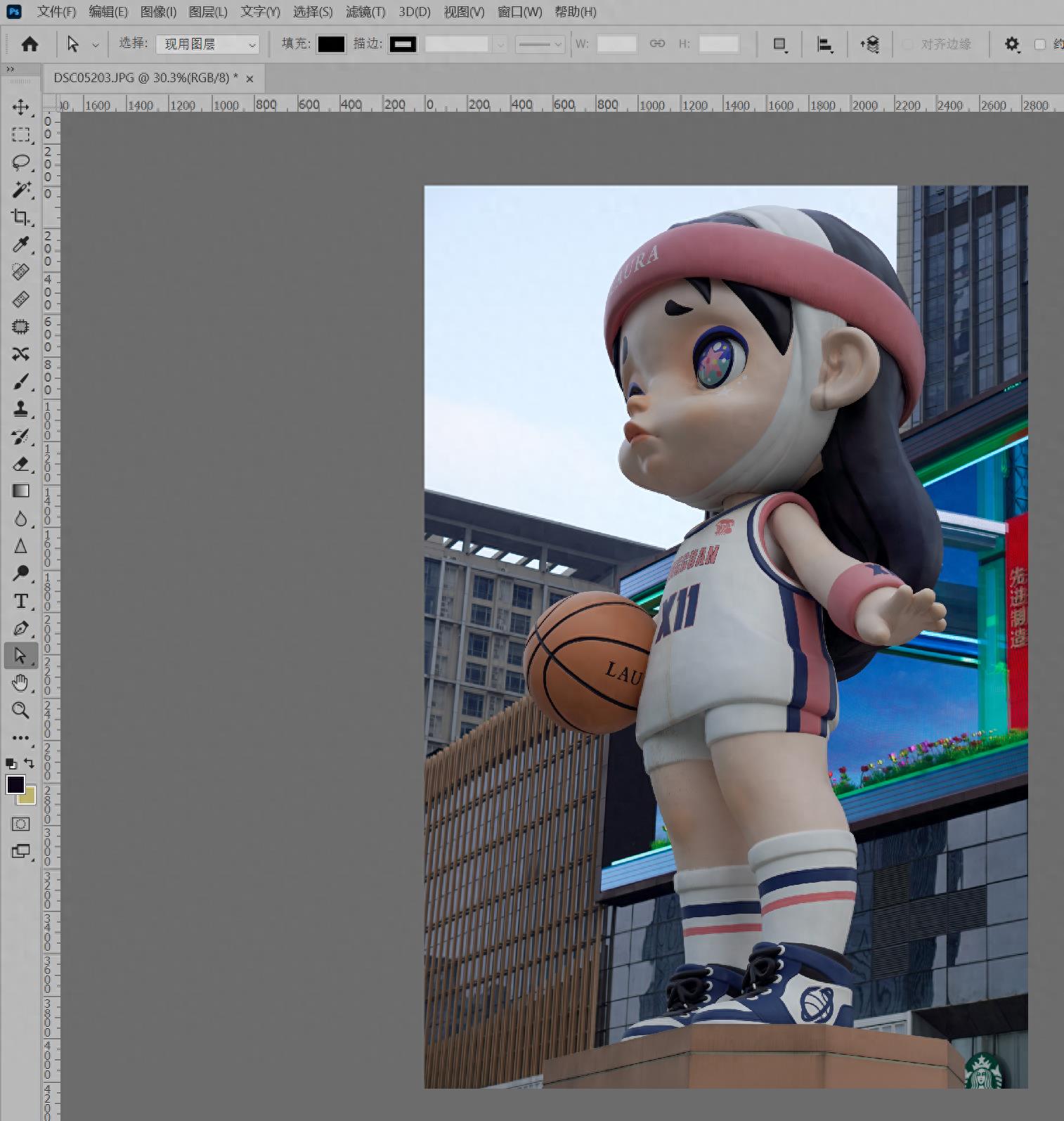Open the Edit Toolbar three-dots menu
The image size is (1064, 1121).
tap(20, 737)
